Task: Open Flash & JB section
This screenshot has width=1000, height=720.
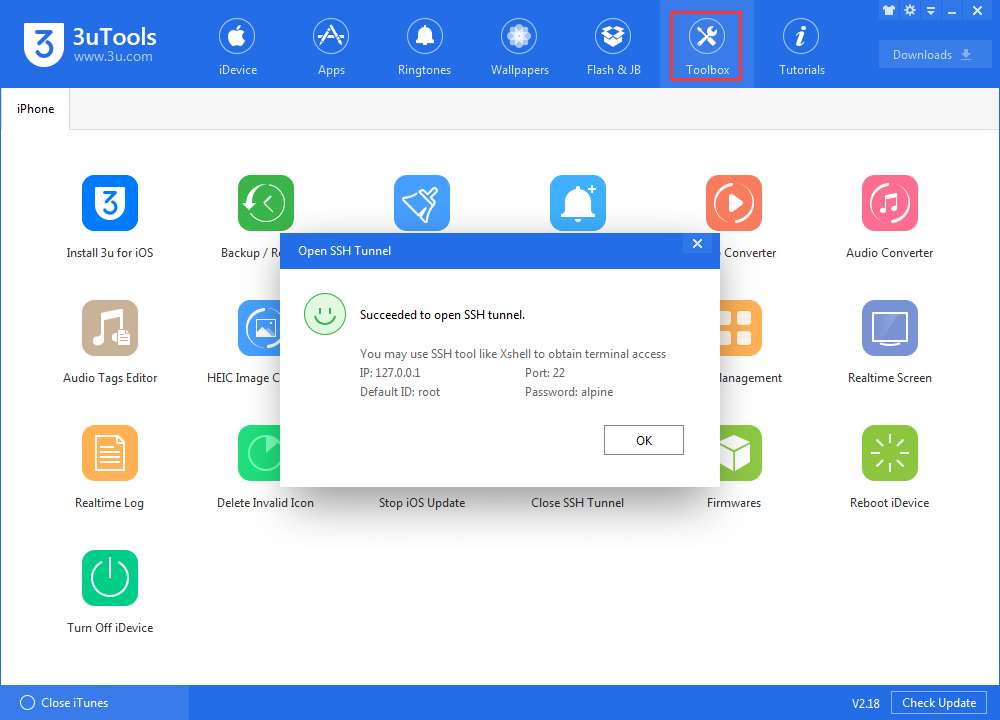Action: pyautogui.click(x=613, y=46)
